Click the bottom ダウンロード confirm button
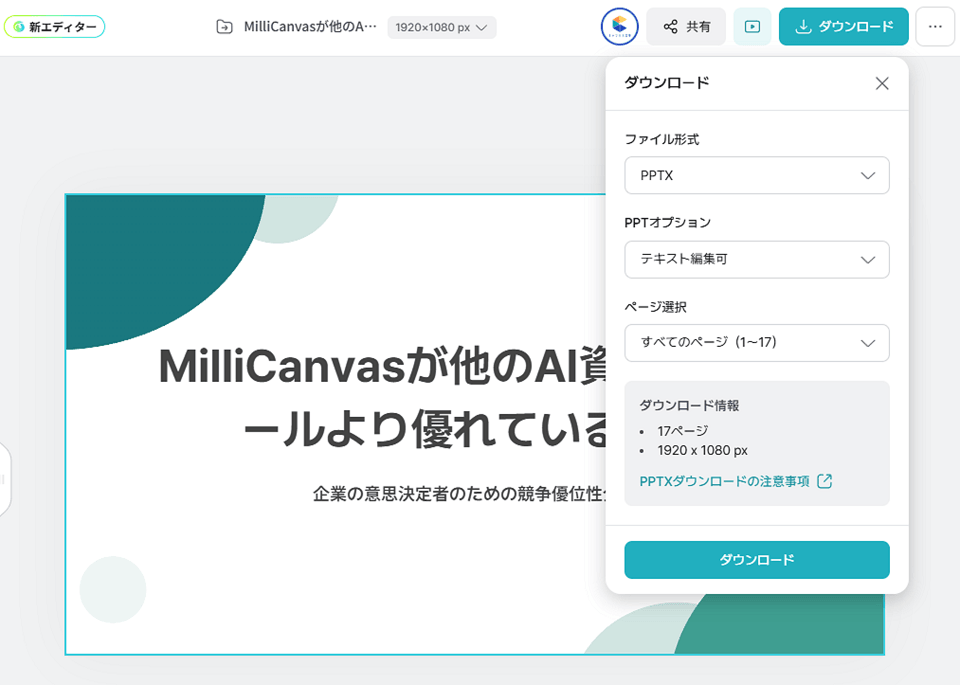This screenshot has width=960, height=685. click(x=757, y=560)
